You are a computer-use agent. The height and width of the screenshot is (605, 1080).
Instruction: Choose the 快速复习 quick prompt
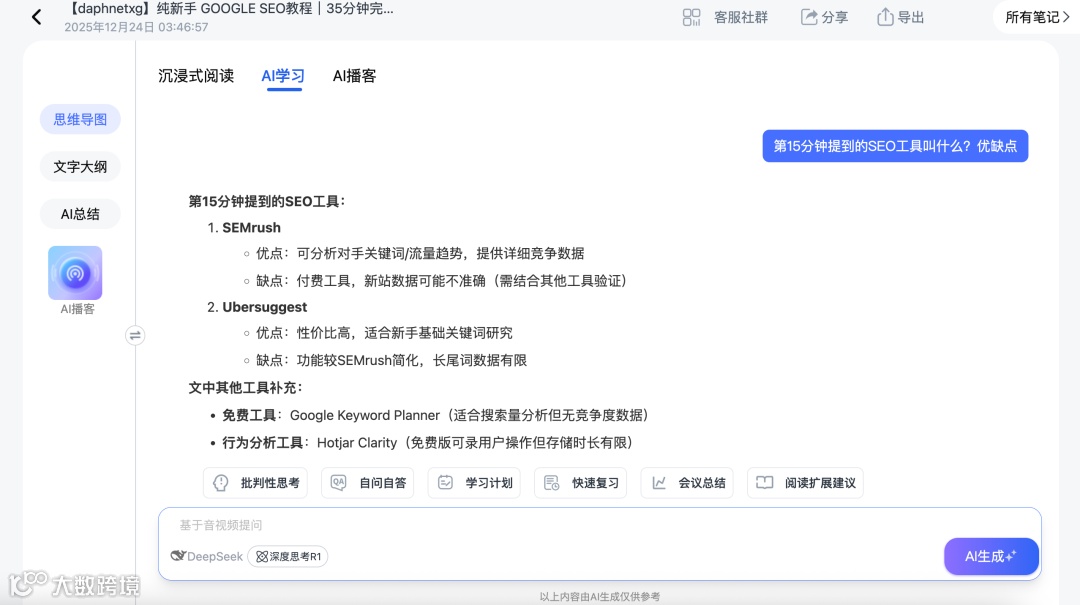[x=581, y=483]
